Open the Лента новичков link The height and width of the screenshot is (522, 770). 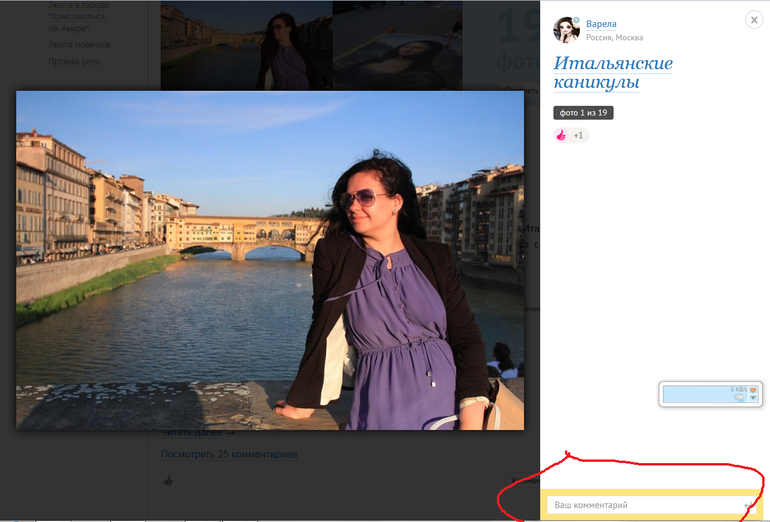click(x=80, y=45)
